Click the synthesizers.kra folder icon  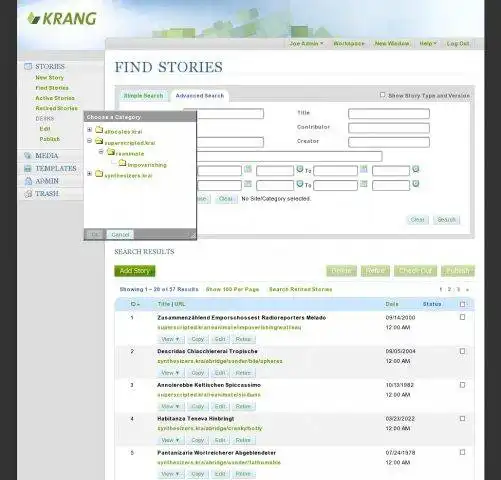(99, 174)
